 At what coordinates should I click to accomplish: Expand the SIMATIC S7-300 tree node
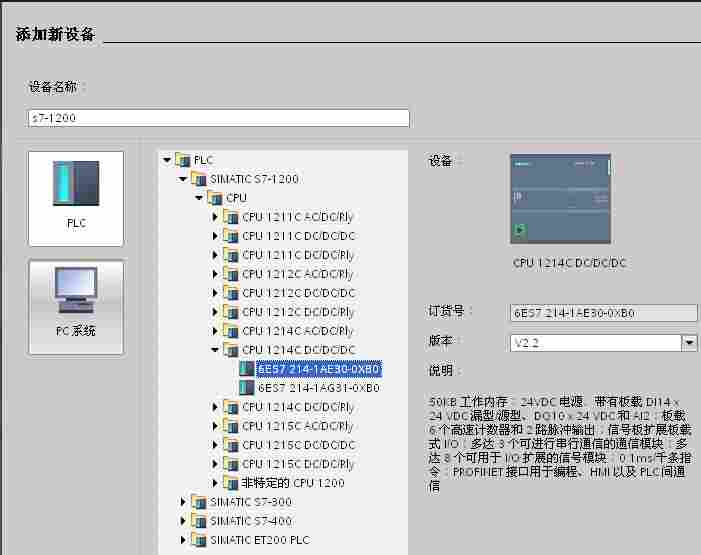(183, 502)
